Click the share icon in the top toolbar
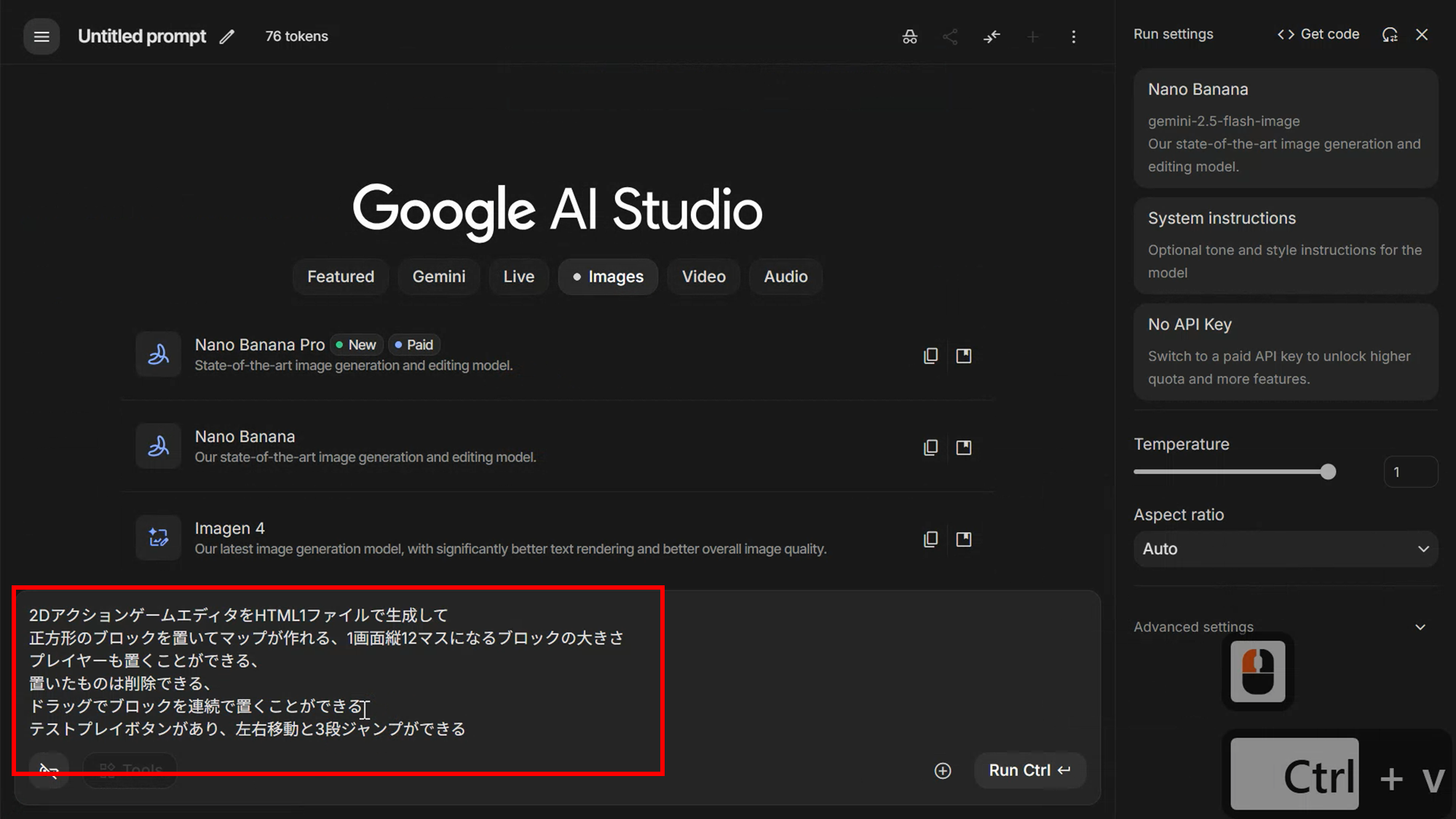The height and width of the screenshot is (819, 1456). (950, 36)
